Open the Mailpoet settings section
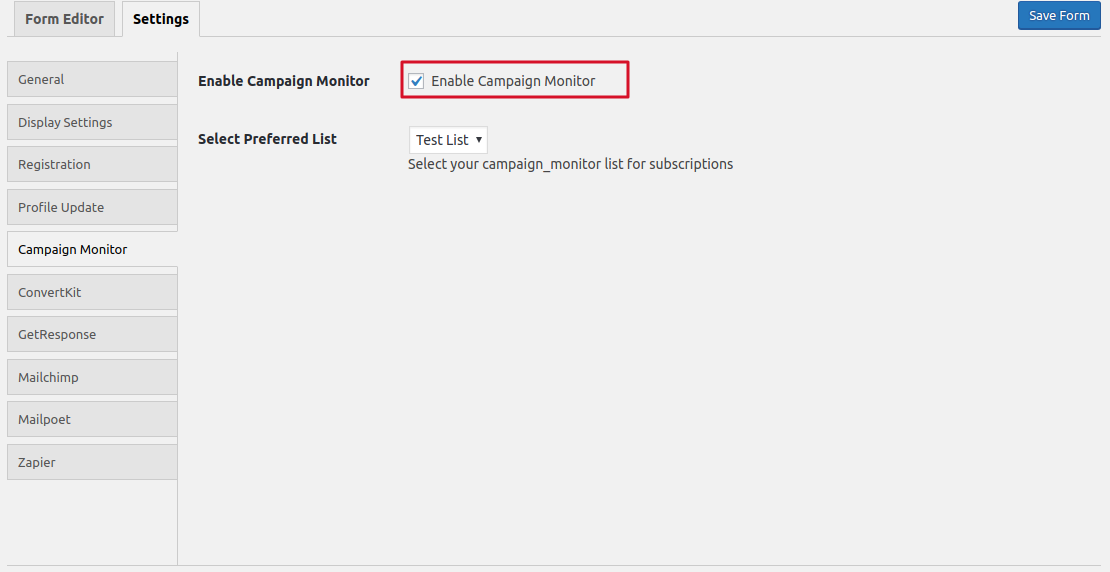Image resolution: width=1110 pixels, height=572 pixels. tap(92, 419)
